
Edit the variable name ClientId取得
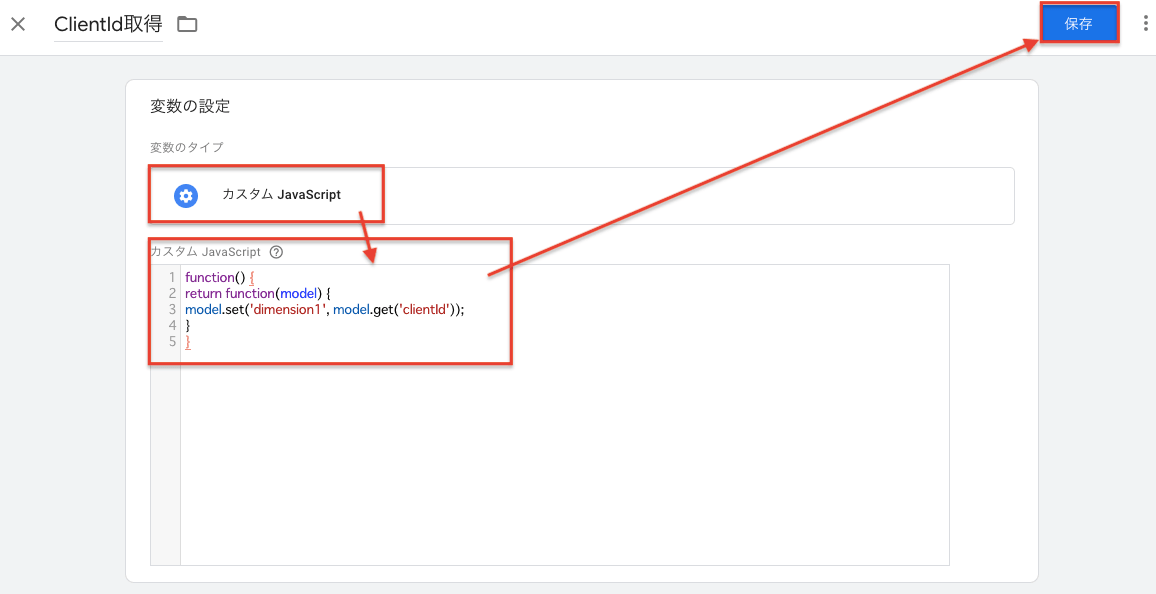coord(108,24)
